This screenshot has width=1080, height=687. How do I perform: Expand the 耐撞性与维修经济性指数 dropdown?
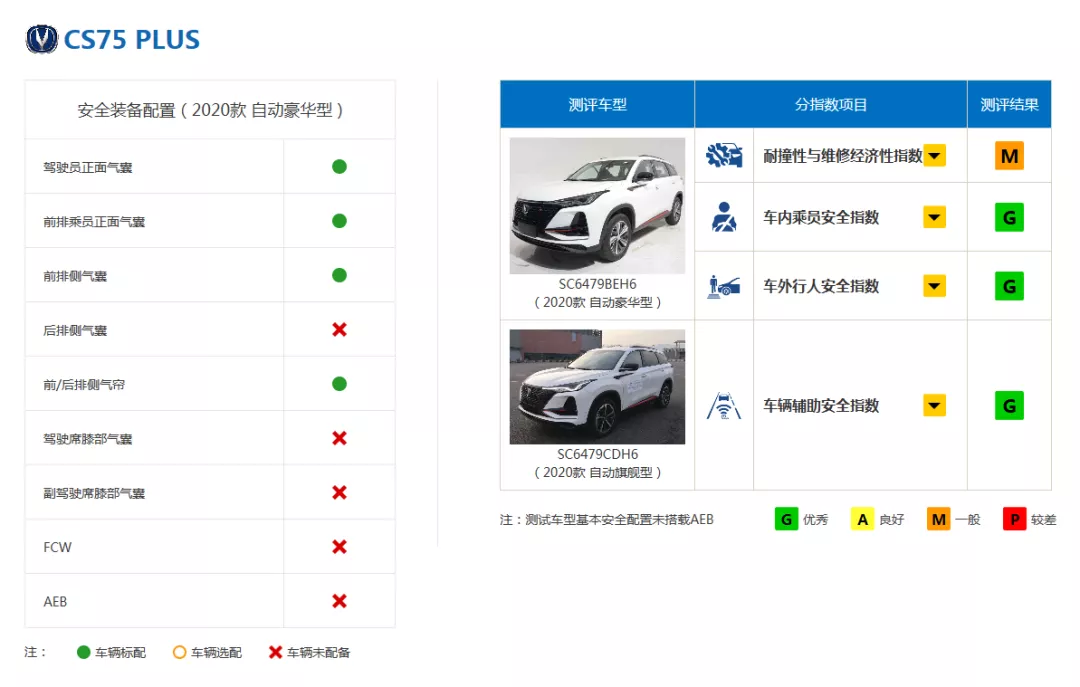click(934, 155)
